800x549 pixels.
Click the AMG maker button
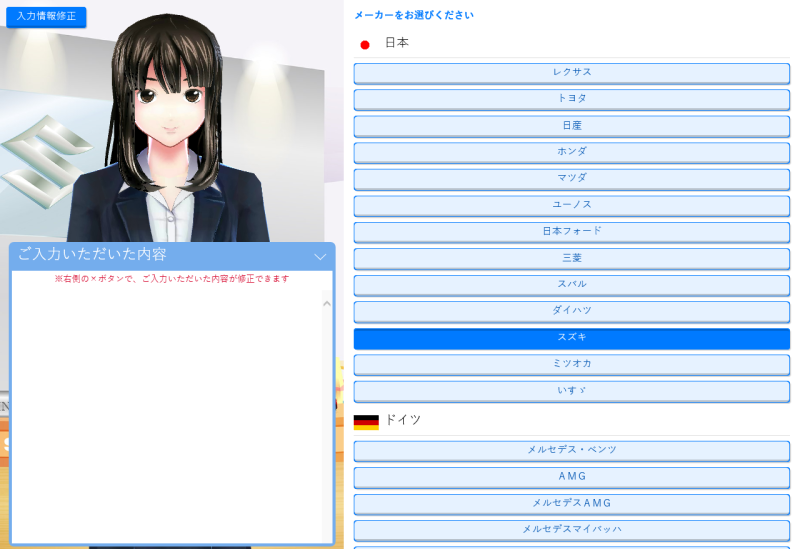571,478
